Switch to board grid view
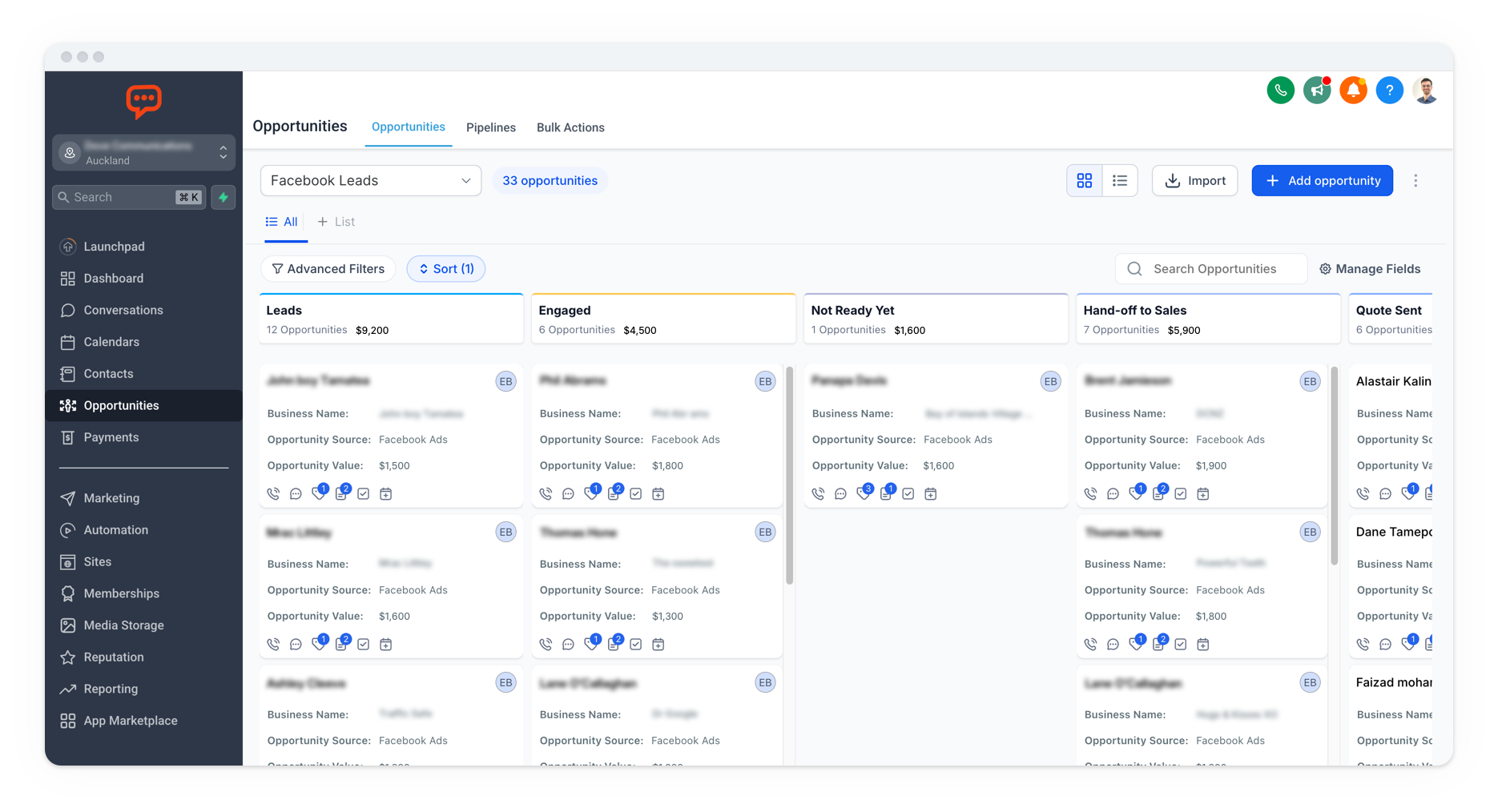Viewport: 1498px width, 812px height. tap(1084, 181)
